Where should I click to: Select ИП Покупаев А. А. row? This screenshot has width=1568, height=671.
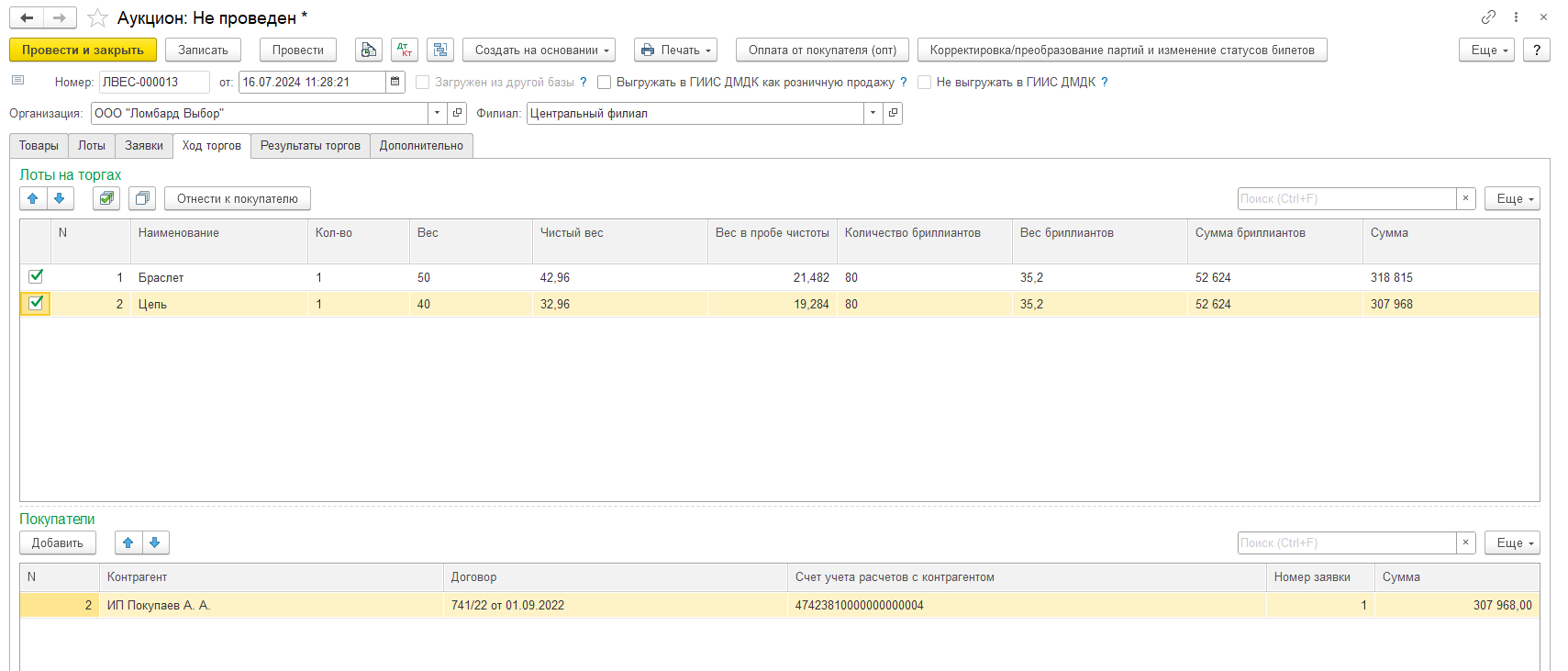tap(779, 605)
